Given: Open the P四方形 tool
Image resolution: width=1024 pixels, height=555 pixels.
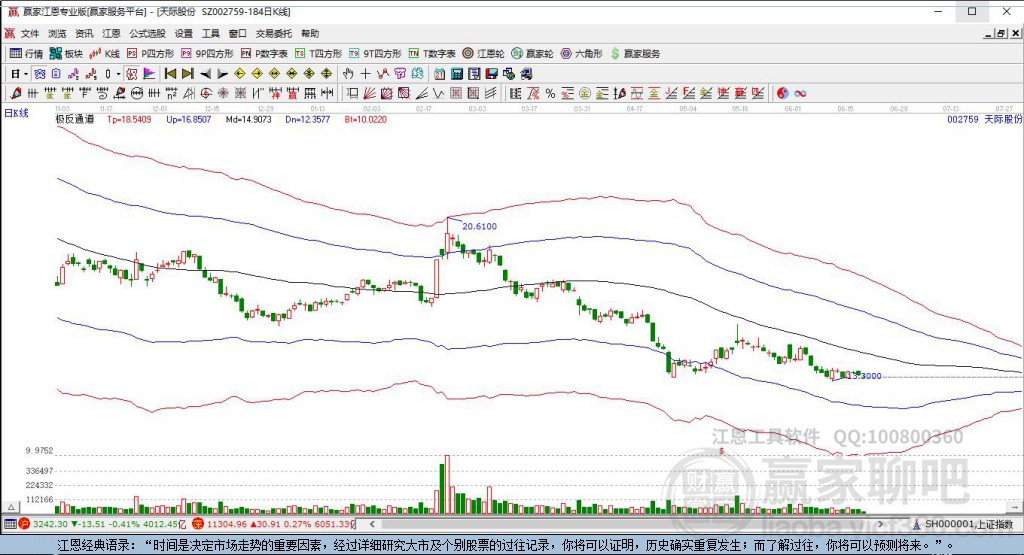Looking at the screenshot, I should (150, 54).
